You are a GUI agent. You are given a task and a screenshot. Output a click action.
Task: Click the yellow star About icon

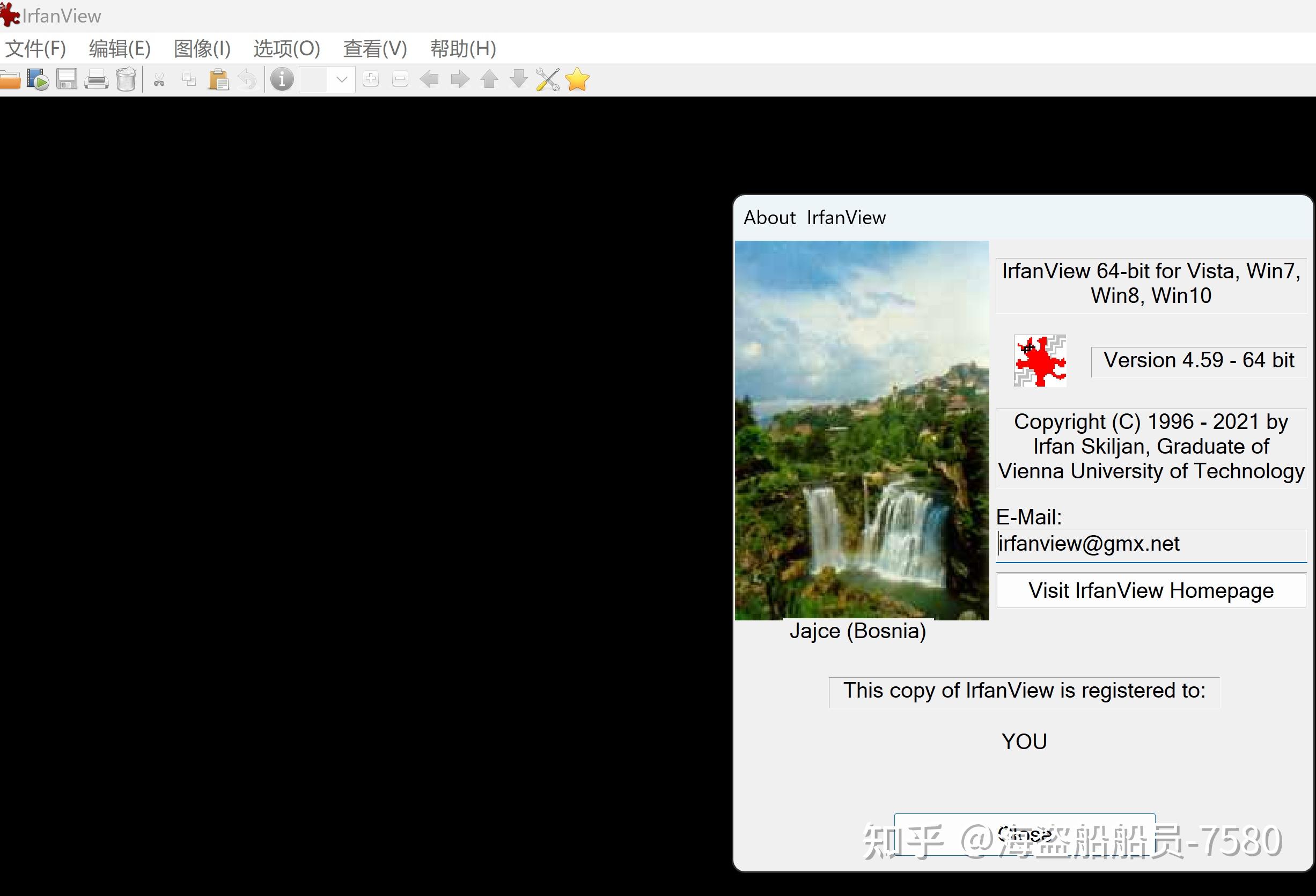(577, 79)
